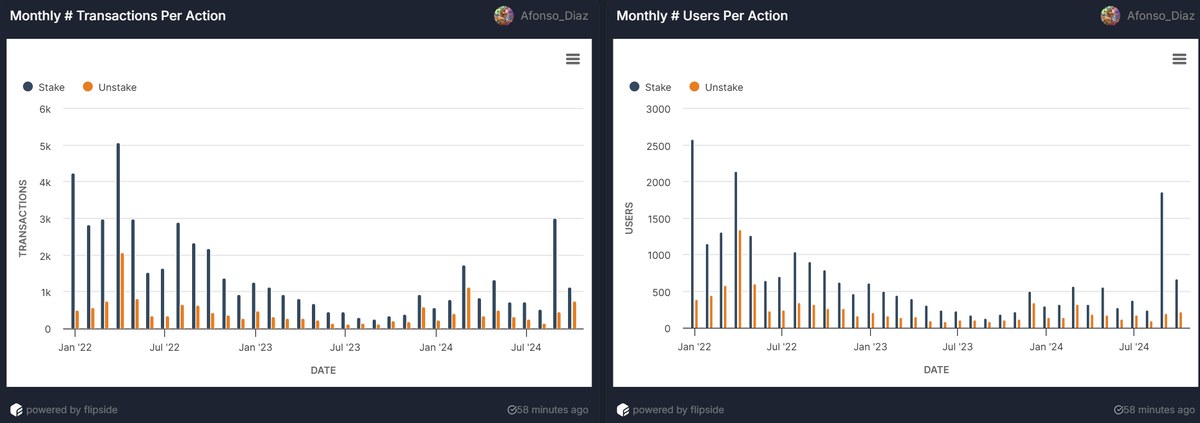The image size is (1200, 423).
Task: Click 'powered by flipside' under Users chart
Action: [678, 410]
